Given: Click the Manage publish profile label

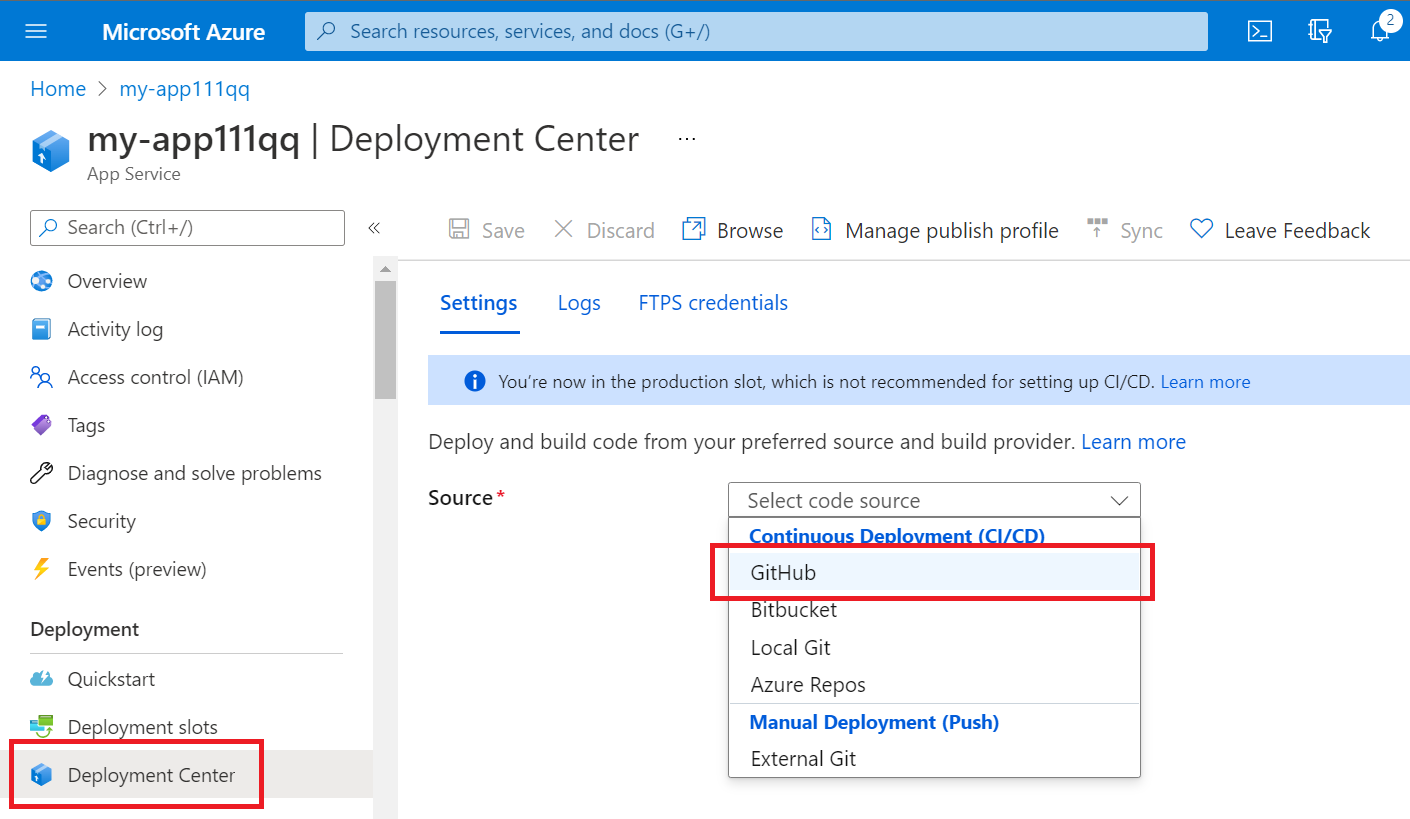Looking at the screenshot, I should (x=952, y=231).
